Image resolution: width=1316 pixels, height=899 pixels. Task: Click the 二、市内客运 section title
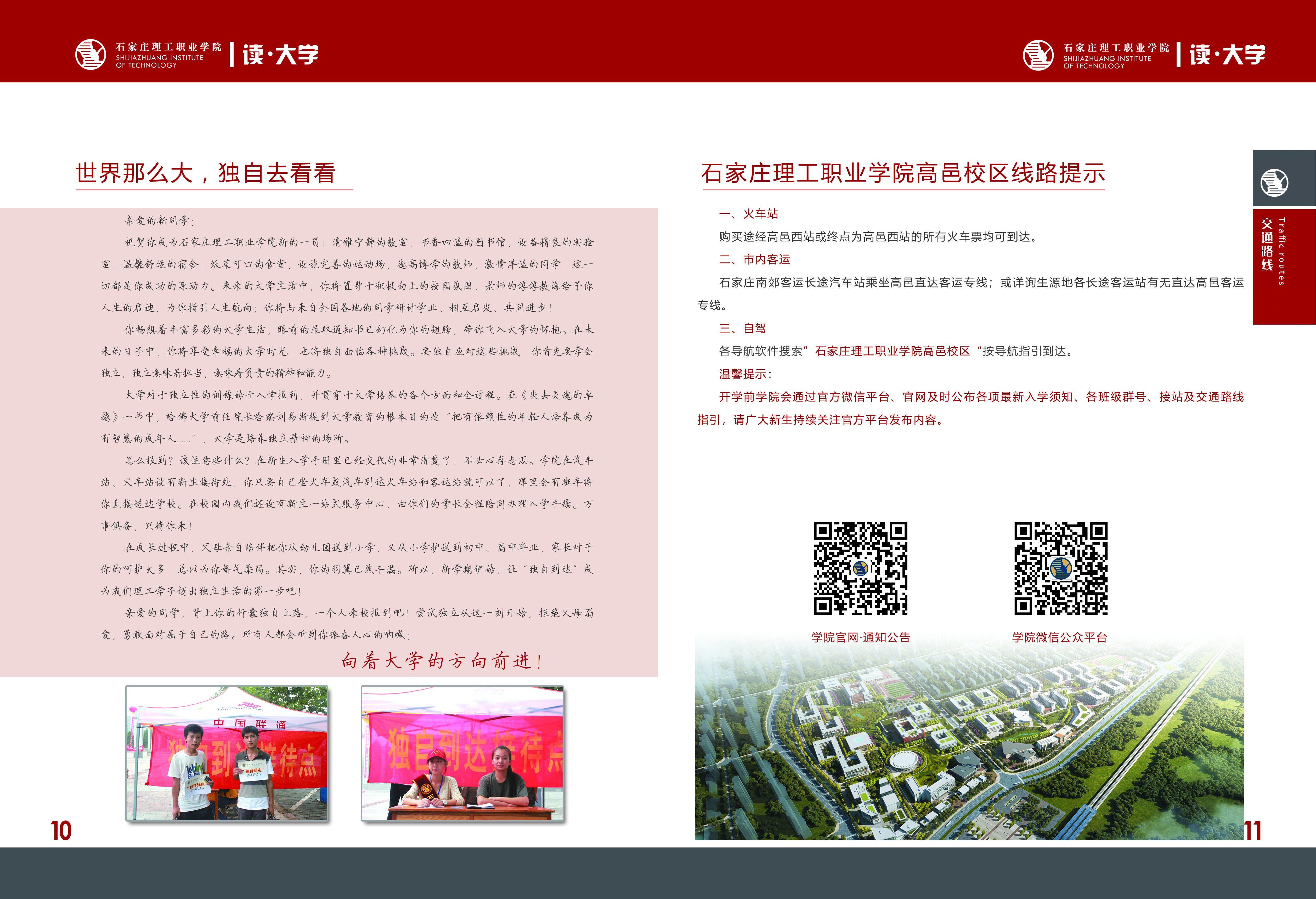pos(754,260)
